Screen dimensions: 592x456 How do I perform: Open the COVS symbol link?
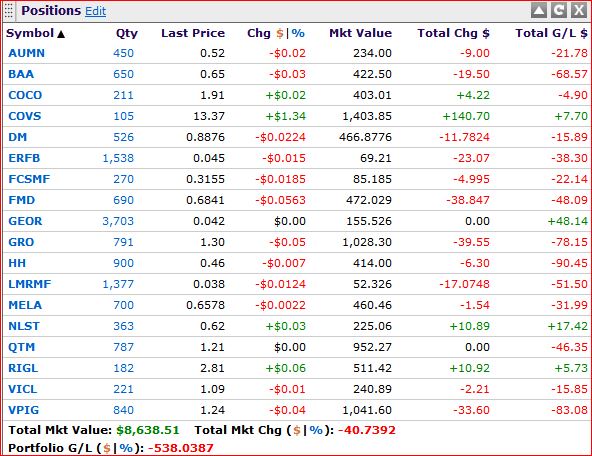pyautogui.click(x=25, y=116)
